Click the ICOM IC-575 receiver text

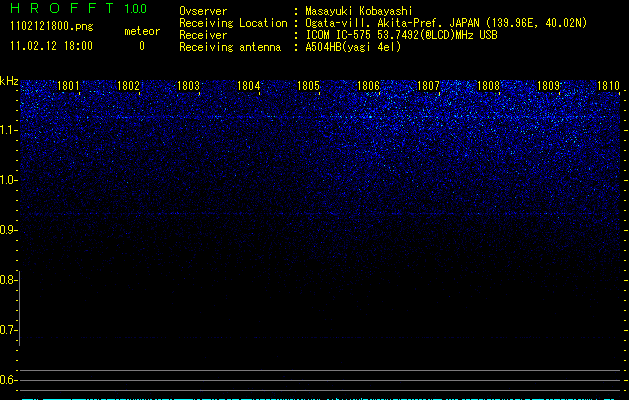tap(401, 35)
